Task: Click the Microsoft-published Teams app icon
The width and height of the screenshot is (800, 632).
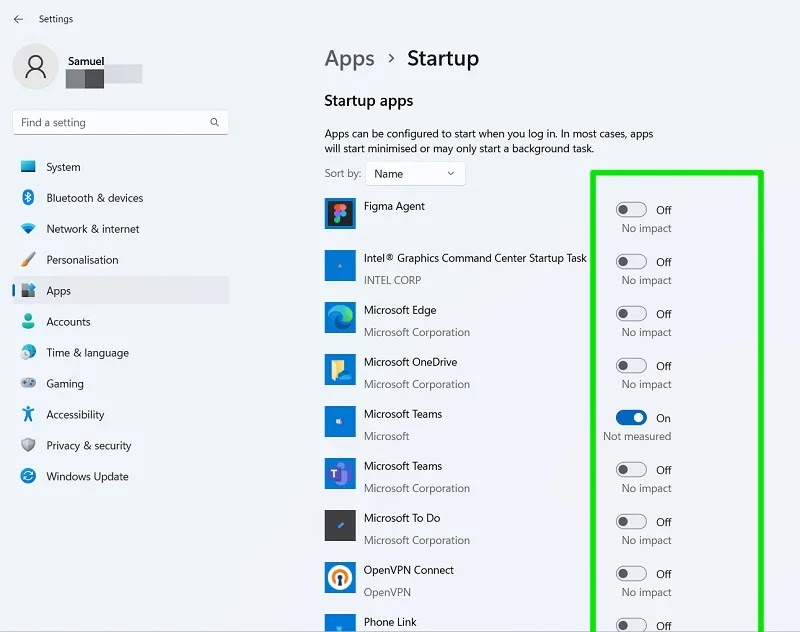Action: (340, 422)
